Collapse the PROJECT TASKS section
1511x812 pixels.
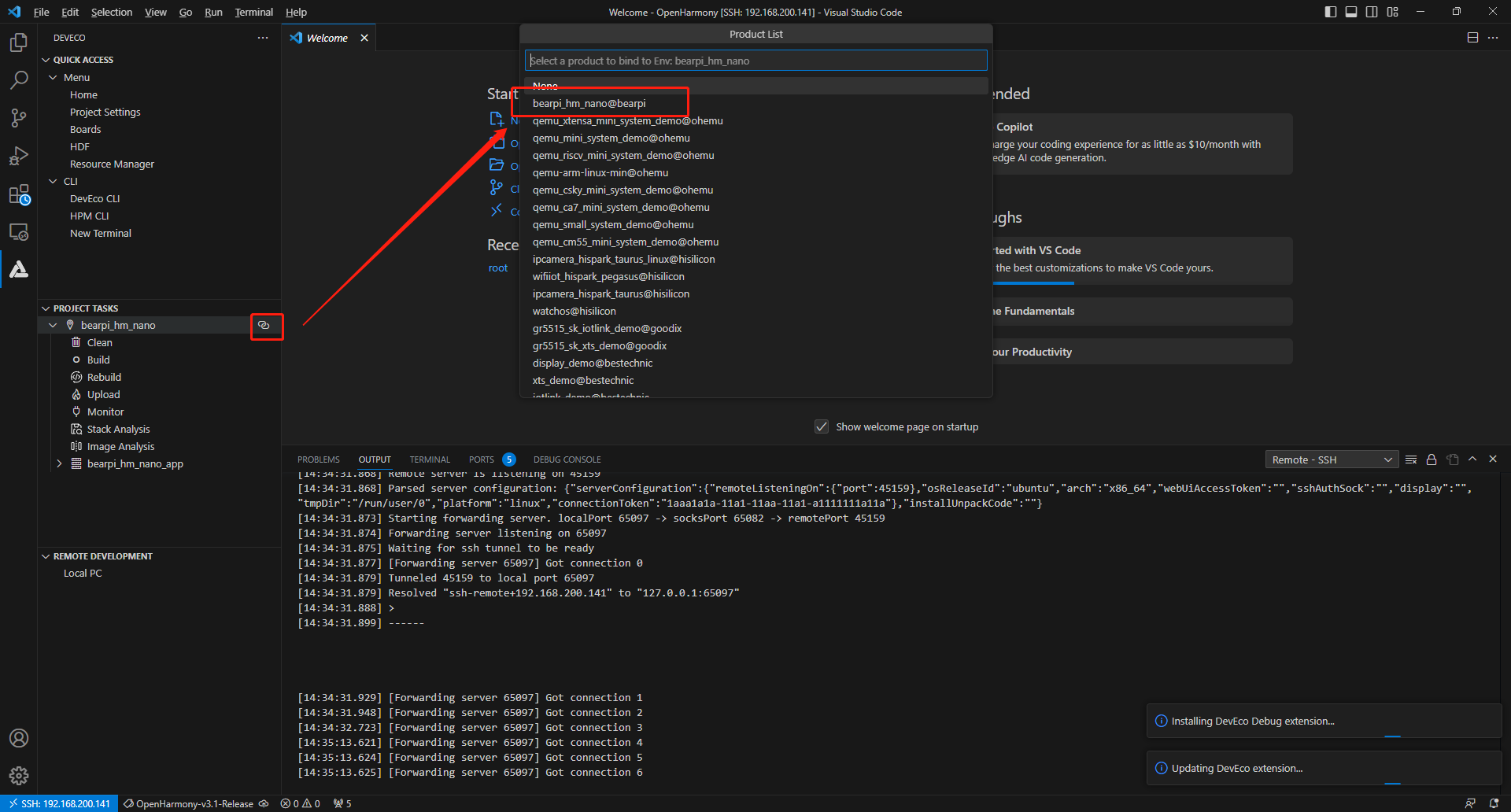point(46,308)
